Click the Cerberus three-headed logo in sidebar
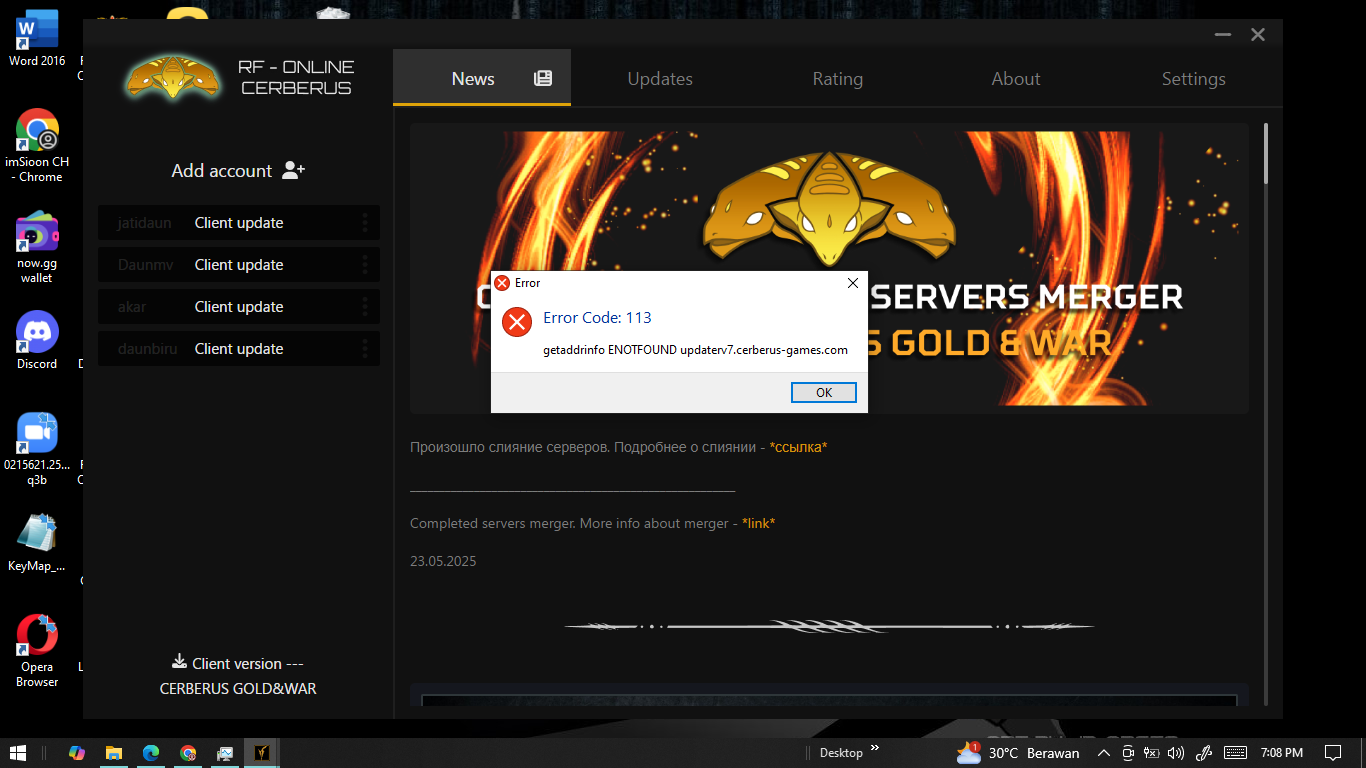 (174, 78)
